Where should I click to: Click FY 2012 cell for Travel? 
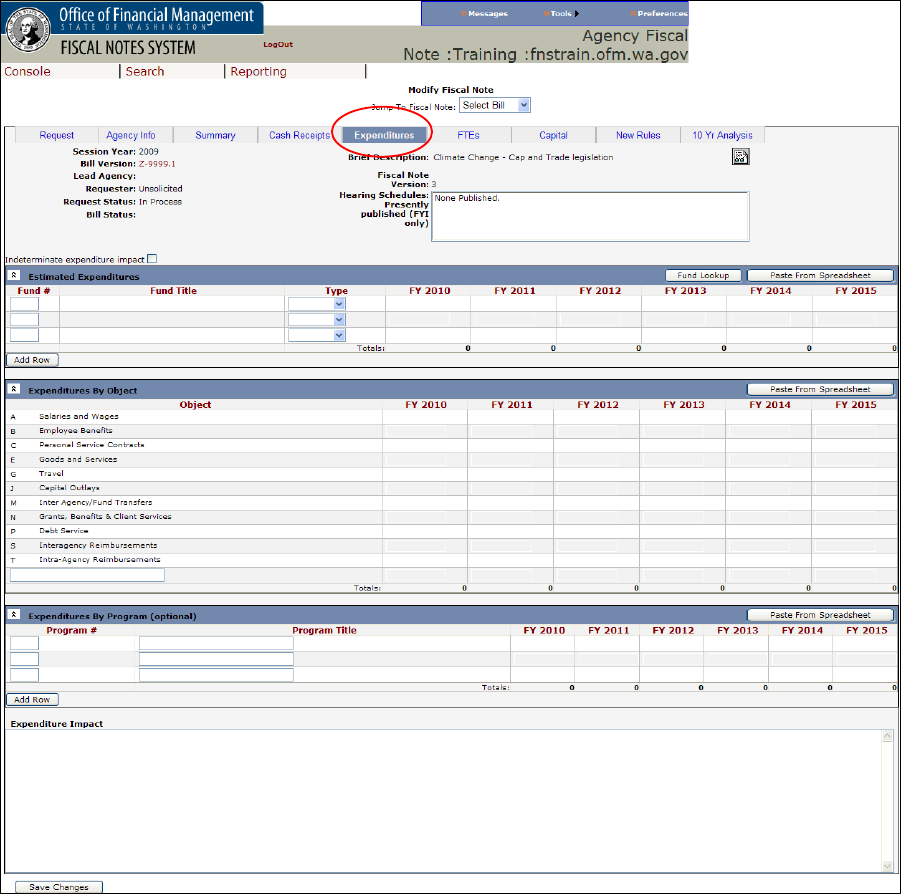click(x=596, y=474)
